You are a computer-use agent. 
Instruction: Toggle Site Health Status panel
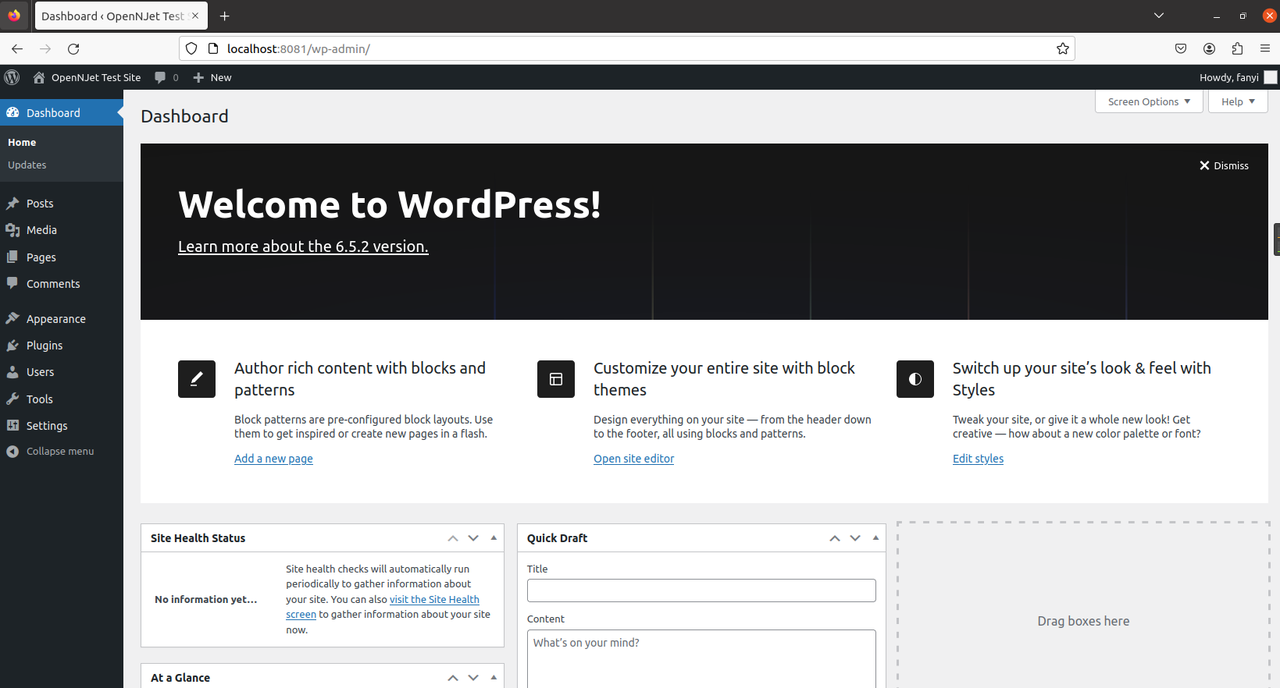point(494,538)
